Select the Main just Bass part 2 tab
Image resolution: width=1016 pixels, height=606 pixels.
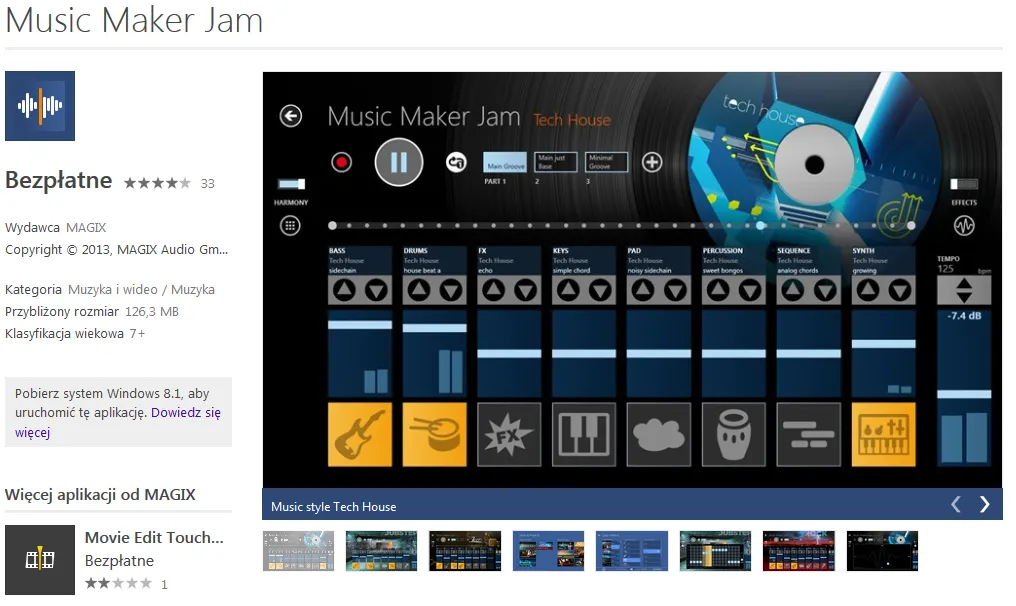point(556,162)
